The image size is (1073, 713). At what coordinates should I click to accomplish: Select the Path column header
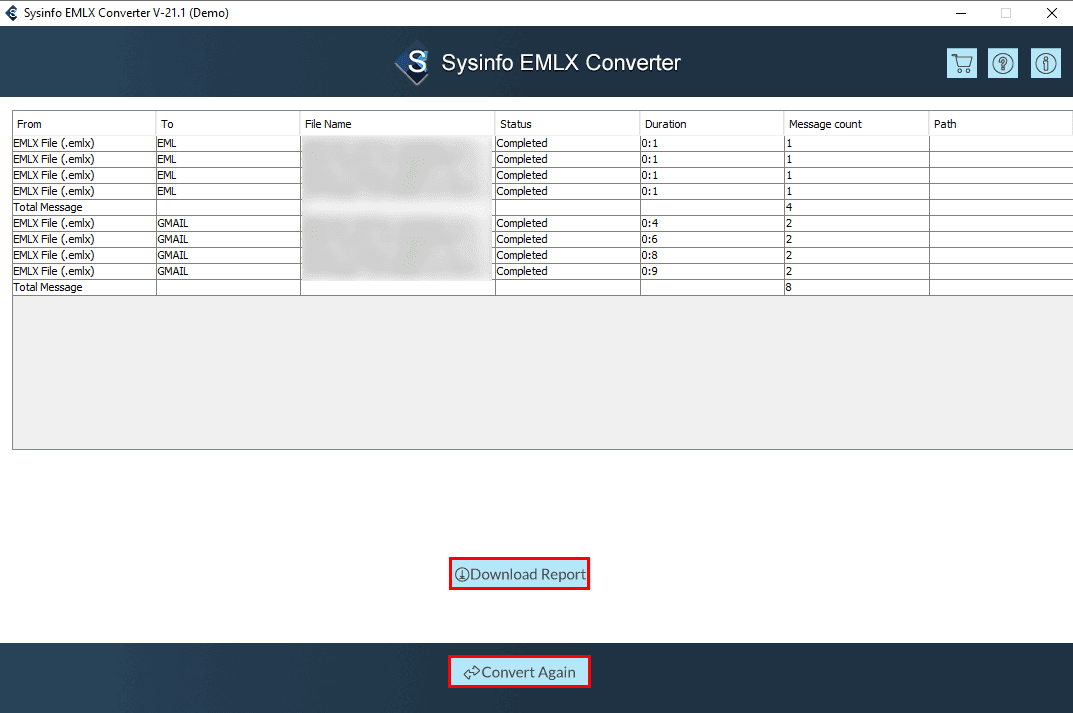[x=1000, y=124]
